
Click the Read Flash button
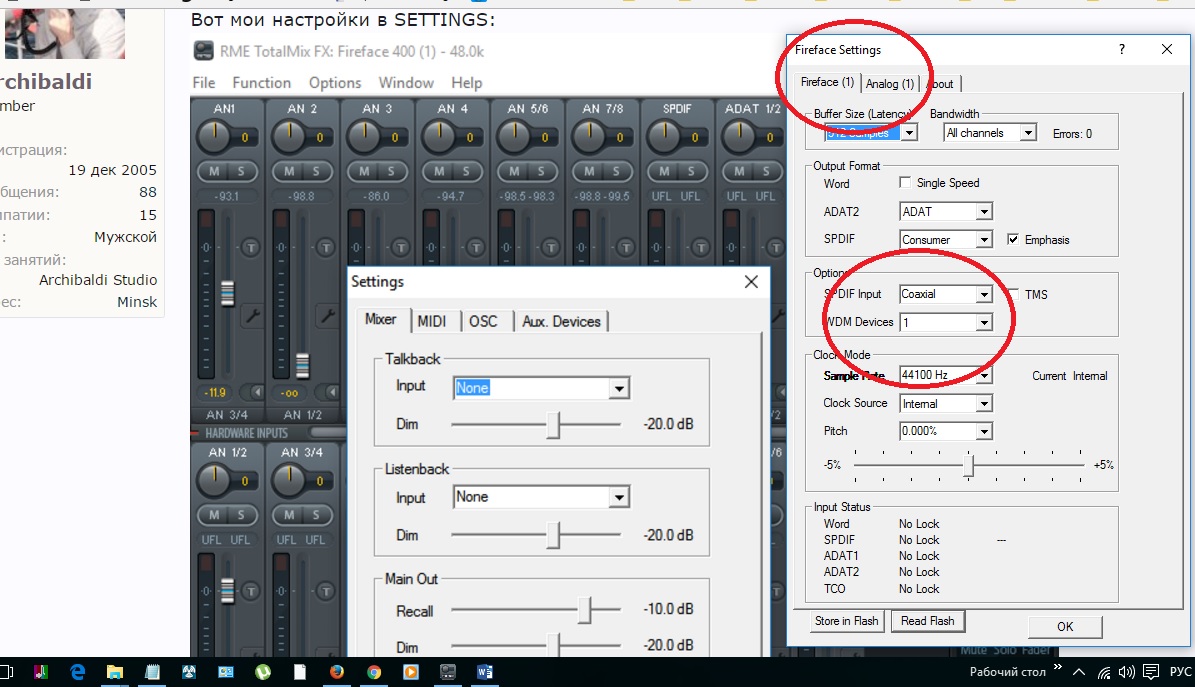pos(927,621)
